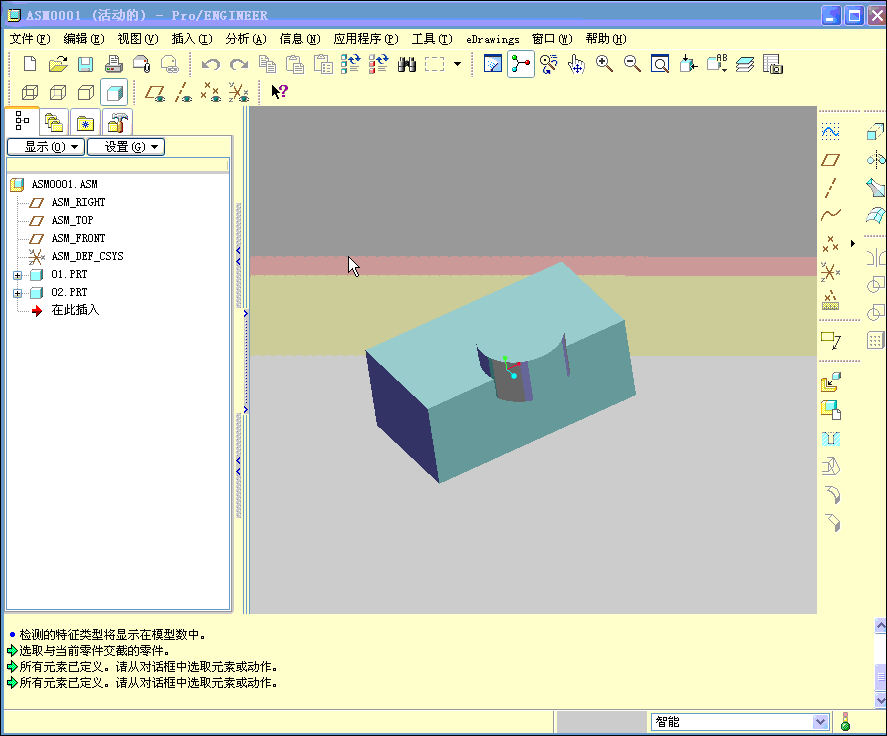Click the Paste icon

pyautogui.click(x=295, y=64)
